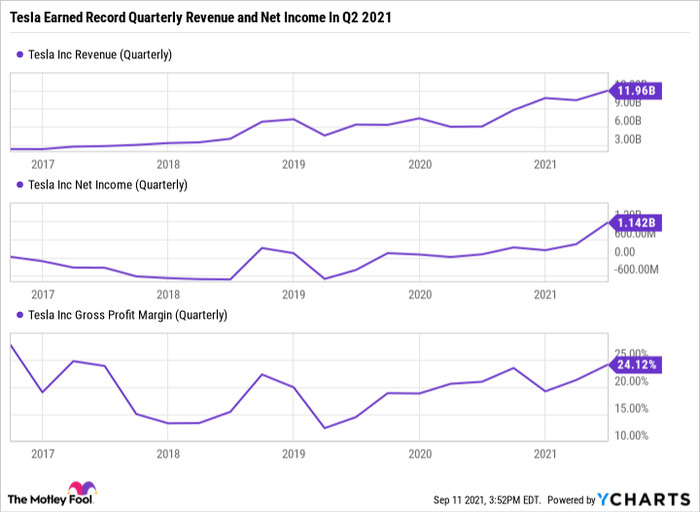700x512 pixels.
Task: Click the 2020 label under the net income chart
Action: point(420,295)
